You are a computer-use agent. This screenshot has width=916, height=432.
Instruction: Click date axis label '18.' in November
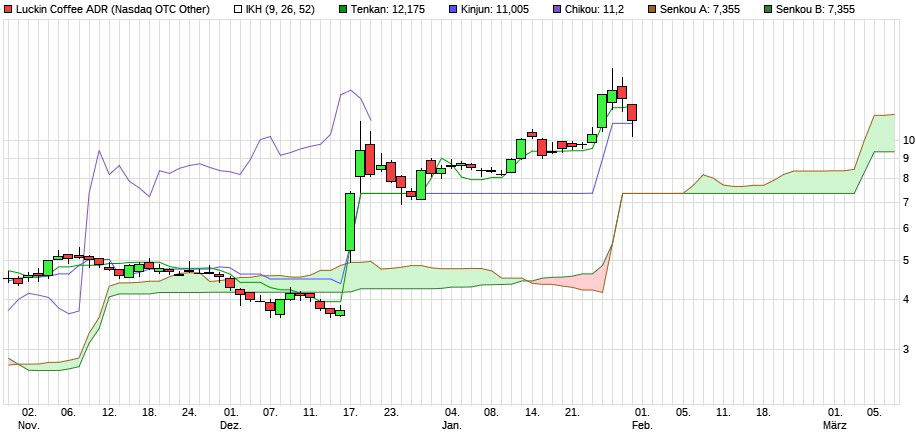pos(150,412)
